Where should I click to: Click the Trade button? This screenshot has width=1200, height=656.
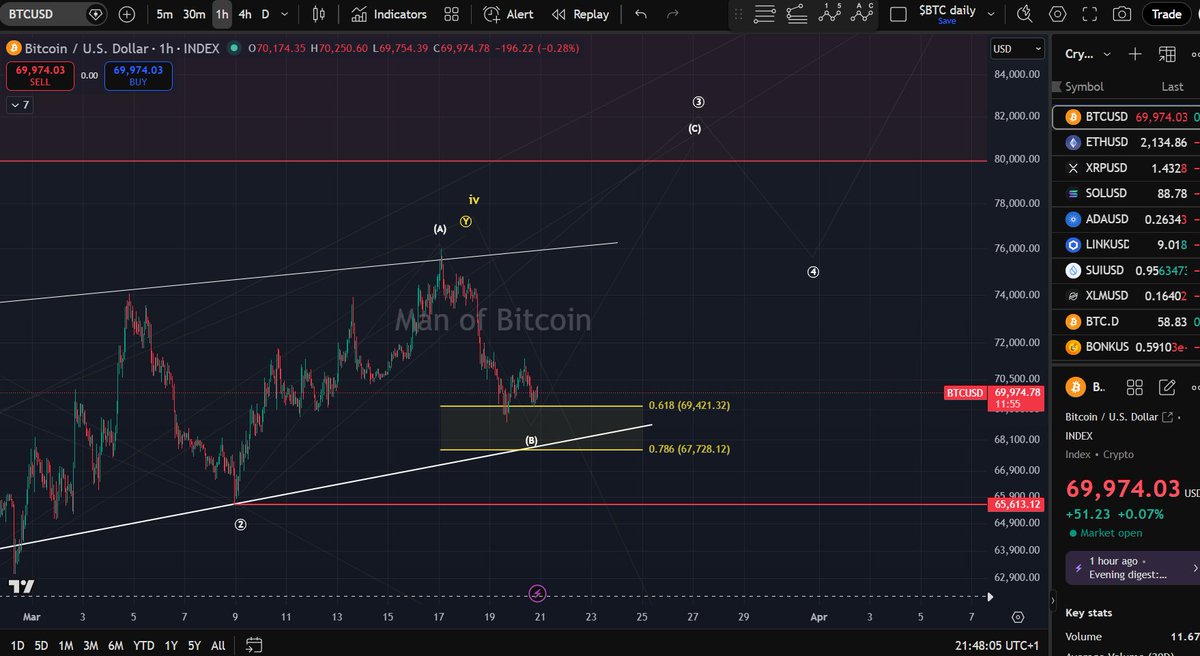click(1166, 14)
